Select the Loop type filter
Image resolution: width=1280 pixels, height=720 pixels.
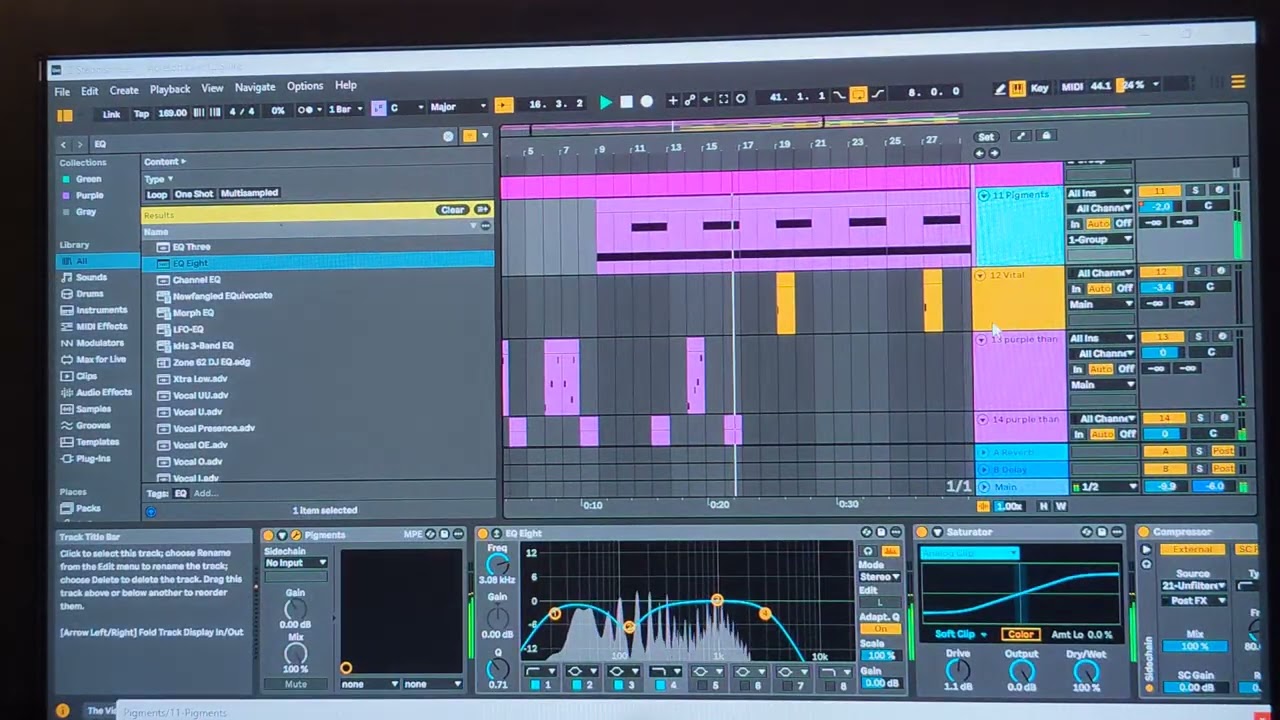coord(157,195)
